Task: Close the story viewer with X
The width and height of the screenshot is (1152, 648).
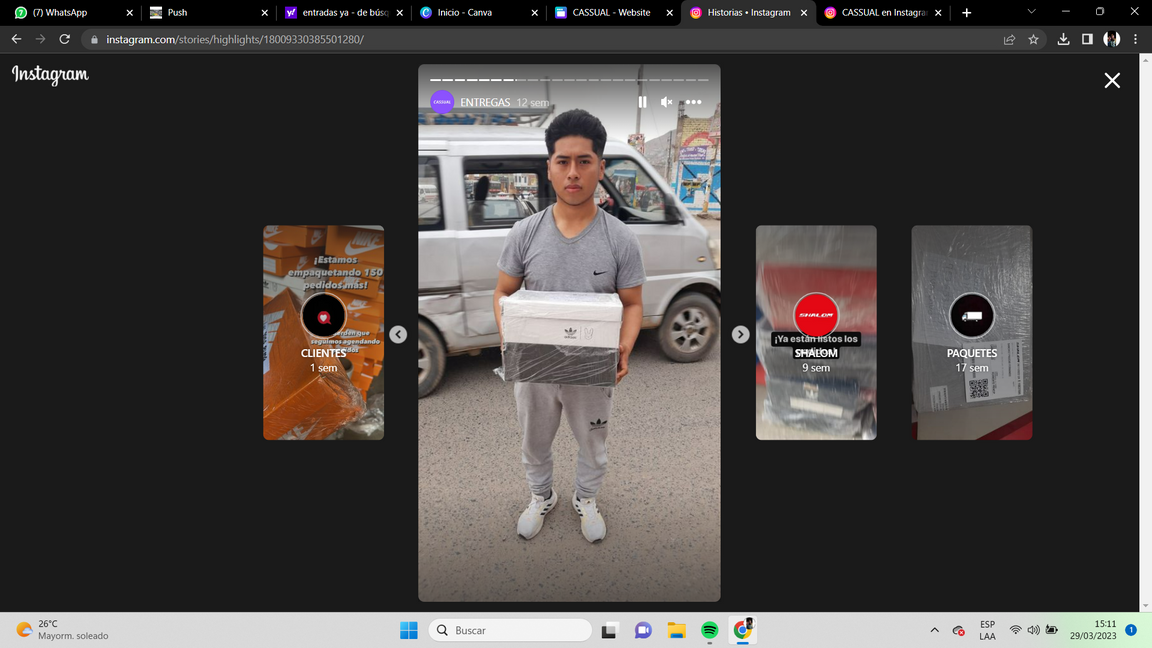Action: tap(1112, 81)
